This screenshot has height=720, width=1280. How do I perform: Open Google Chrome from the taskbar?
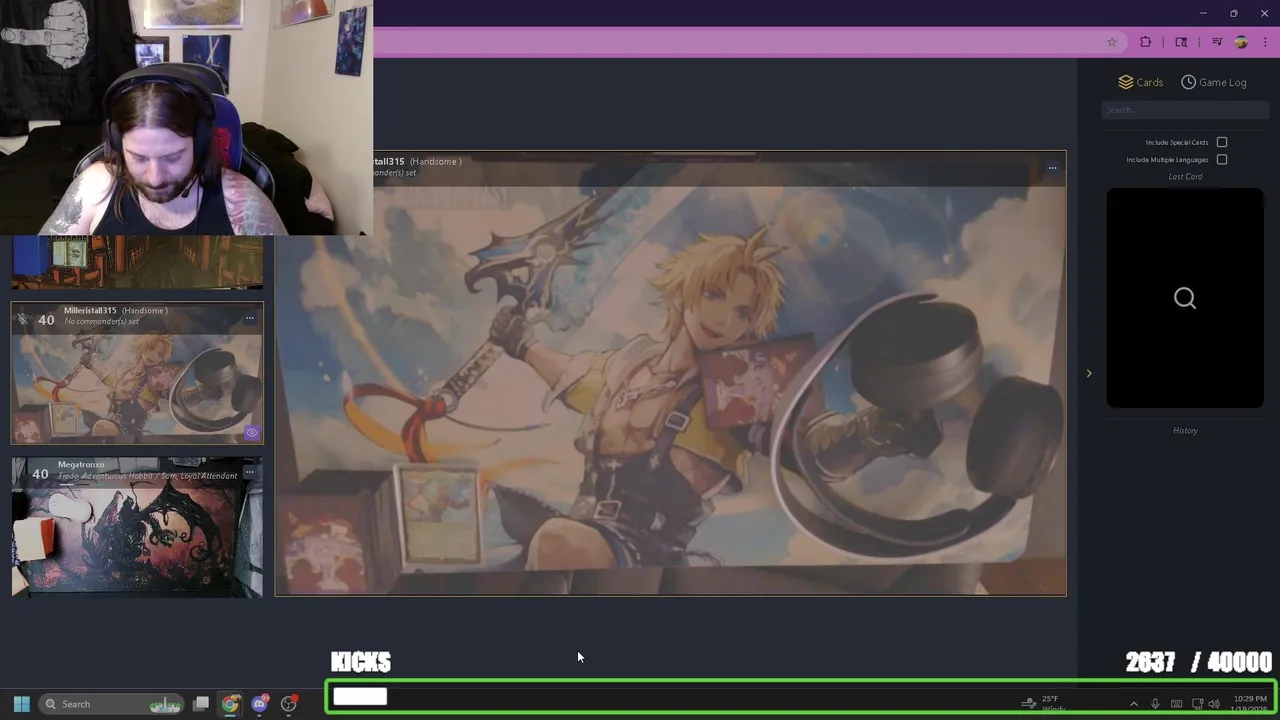tap(230, 704)
